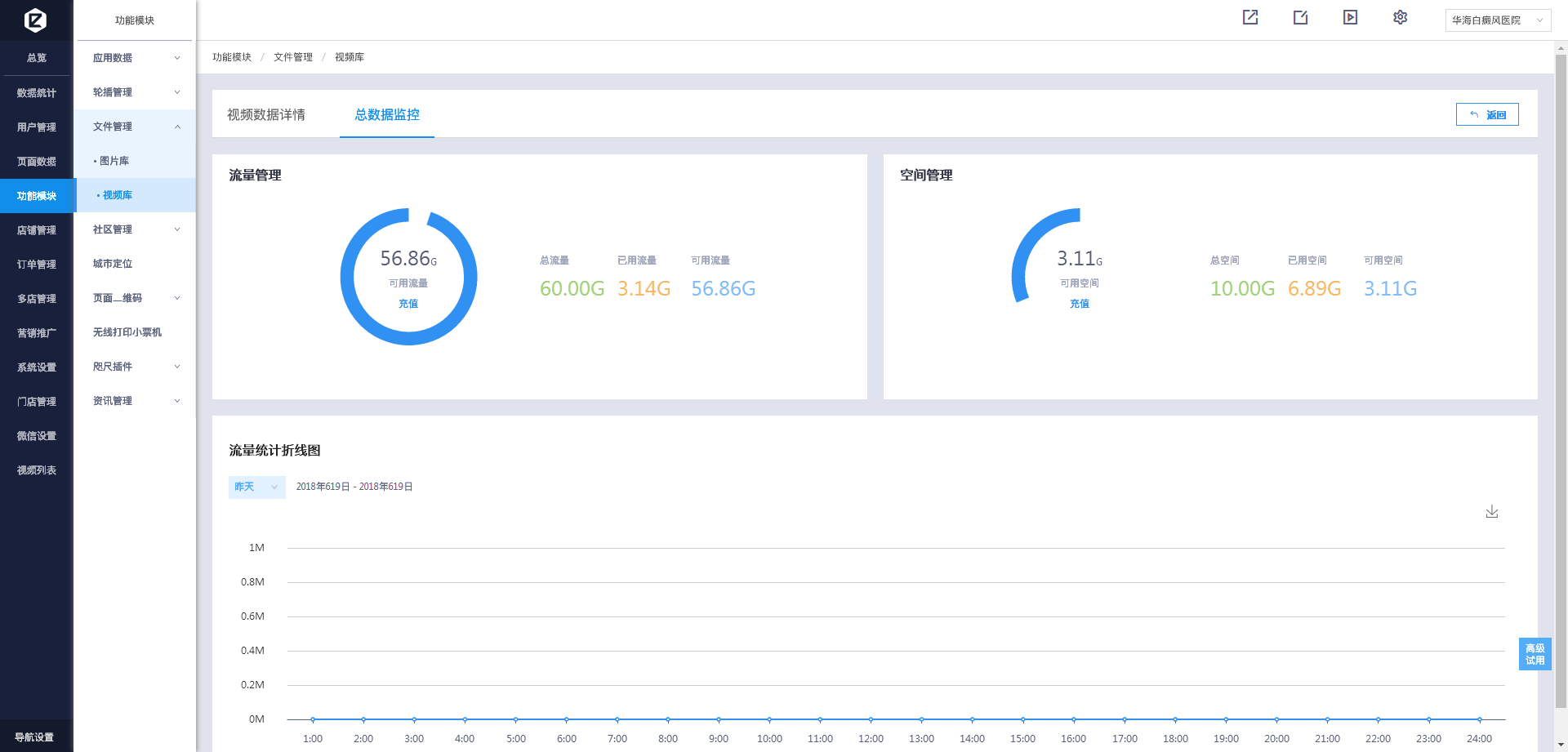Click the 返回 button

click(1487, 114)
